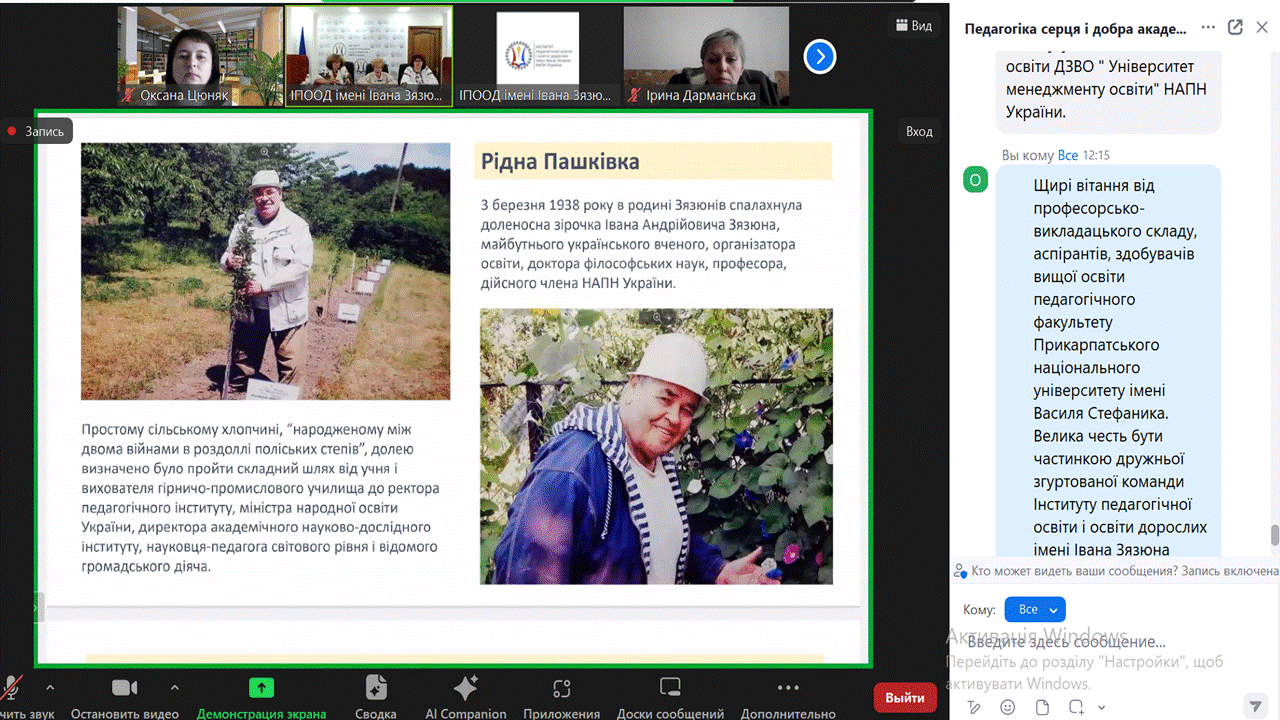This screenshot has width=1280, height=720.
Task: Launch AI Companion from the toolbar
Action: (465, 696)
